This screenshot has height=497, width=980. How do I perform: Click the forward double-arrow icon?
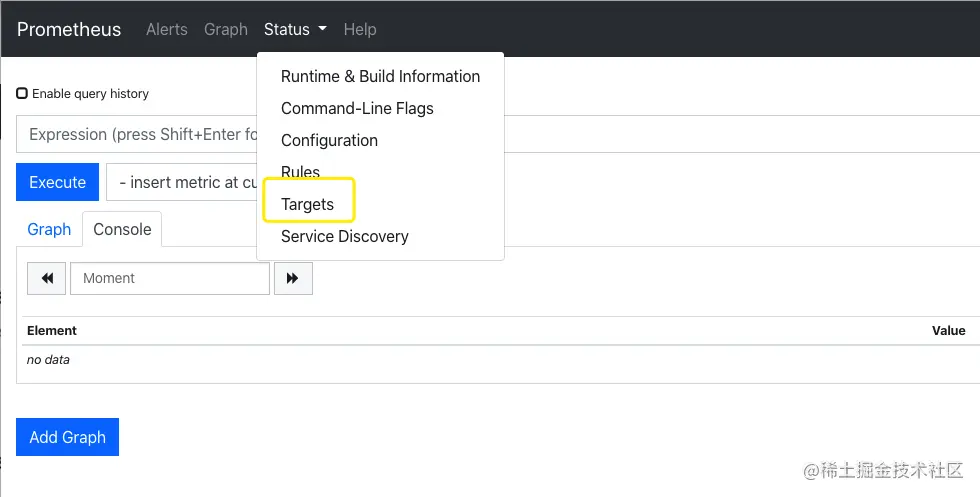point(292,278)
